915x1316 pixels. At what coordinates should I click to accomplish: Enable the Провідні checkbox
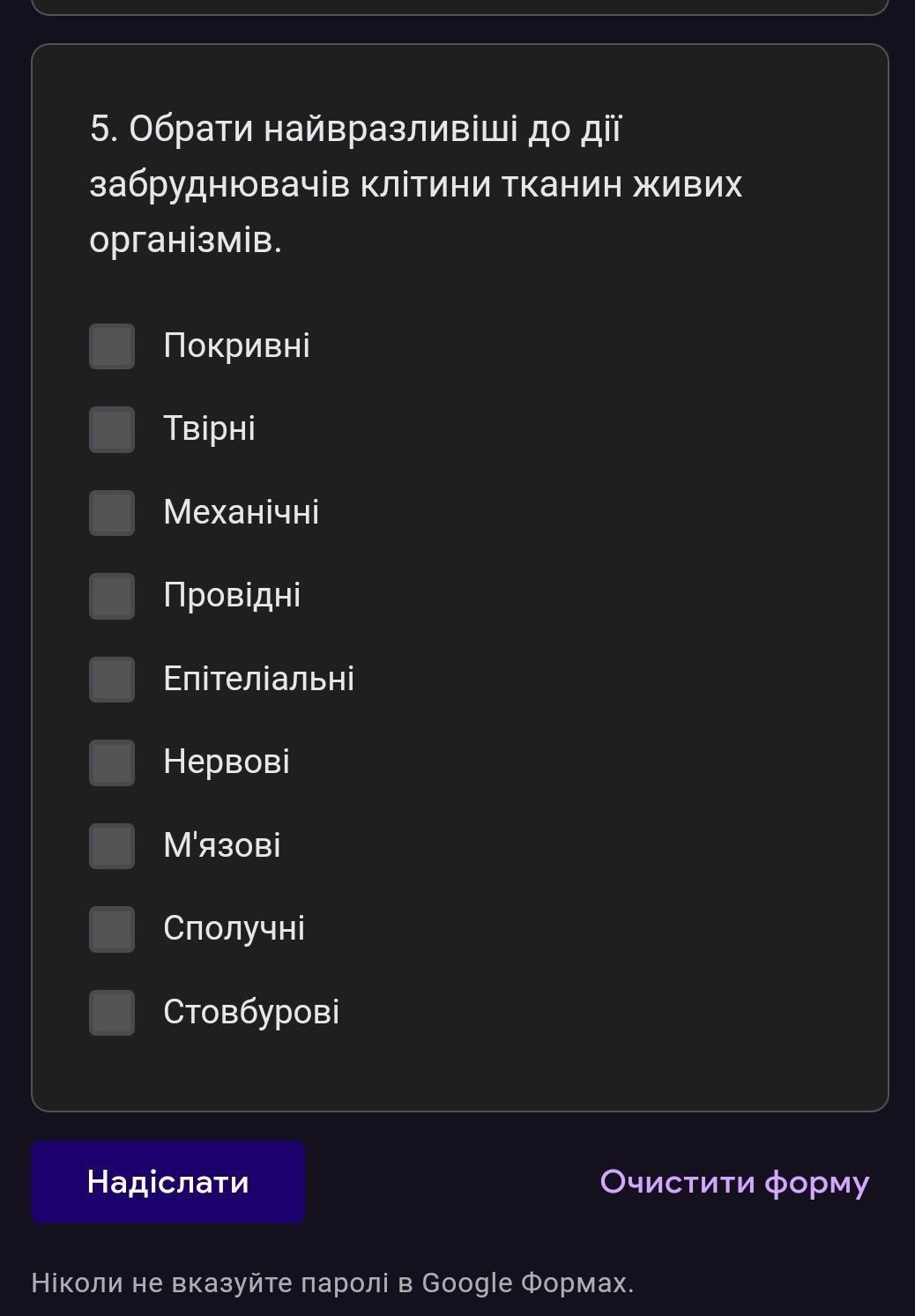click(112, 596)
